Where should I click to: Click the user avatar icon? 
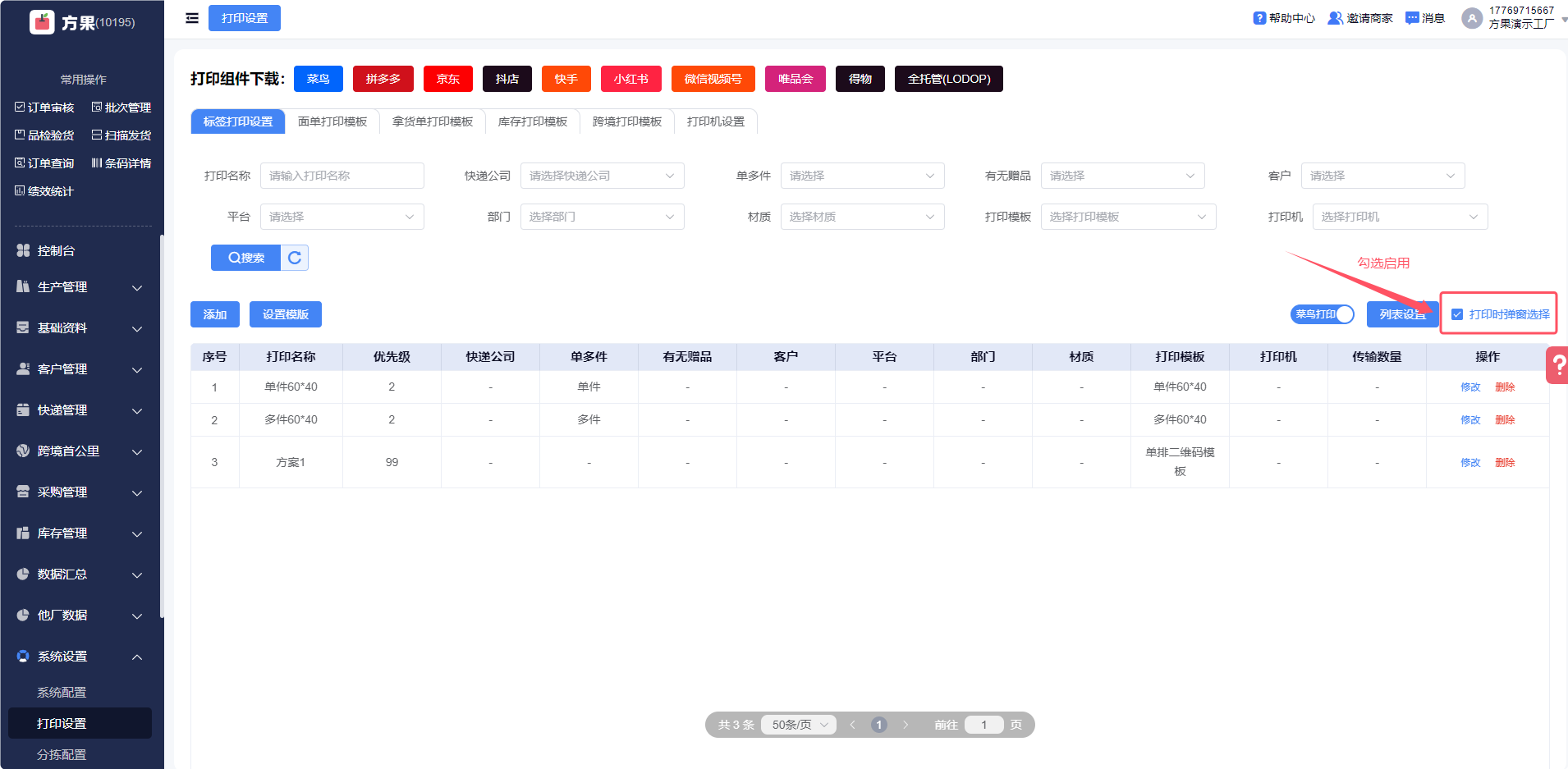coord(1472,18)
